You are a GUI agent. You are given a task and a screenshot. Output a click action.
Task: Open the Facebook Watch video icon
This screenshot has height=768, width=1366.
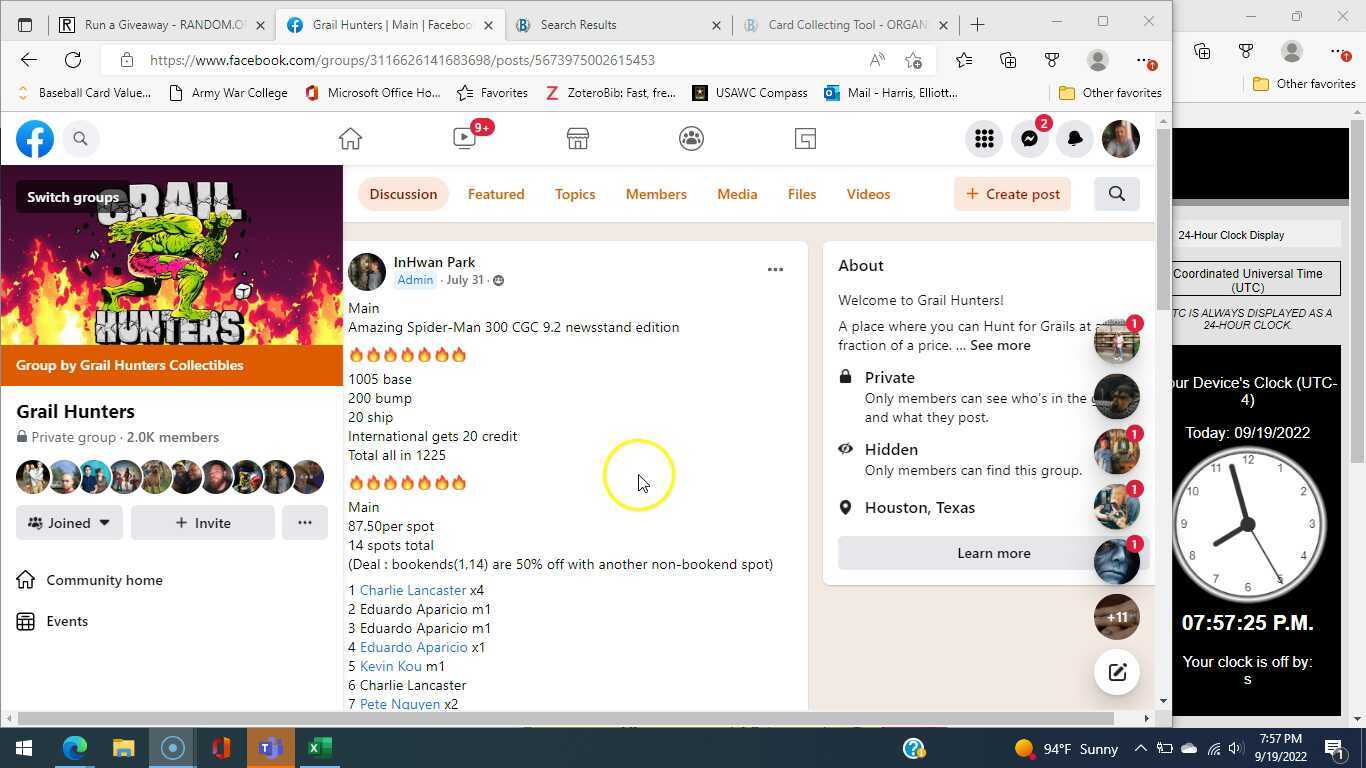[x=465, y=139]
